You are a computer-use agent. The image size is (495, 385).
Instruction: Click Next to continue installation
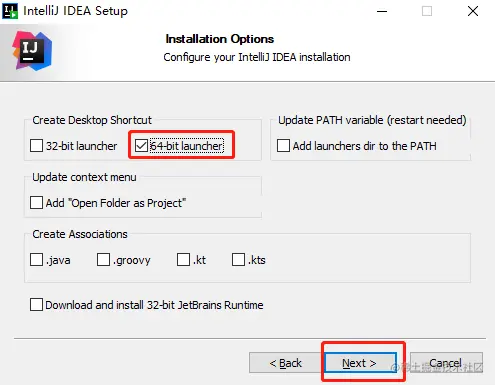coord(361,363)
